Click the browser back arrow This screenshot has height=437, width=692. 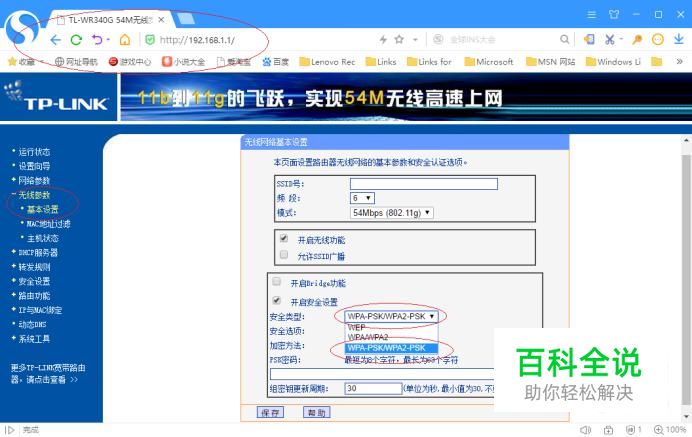pyautogui.click(x=56, y=40)
